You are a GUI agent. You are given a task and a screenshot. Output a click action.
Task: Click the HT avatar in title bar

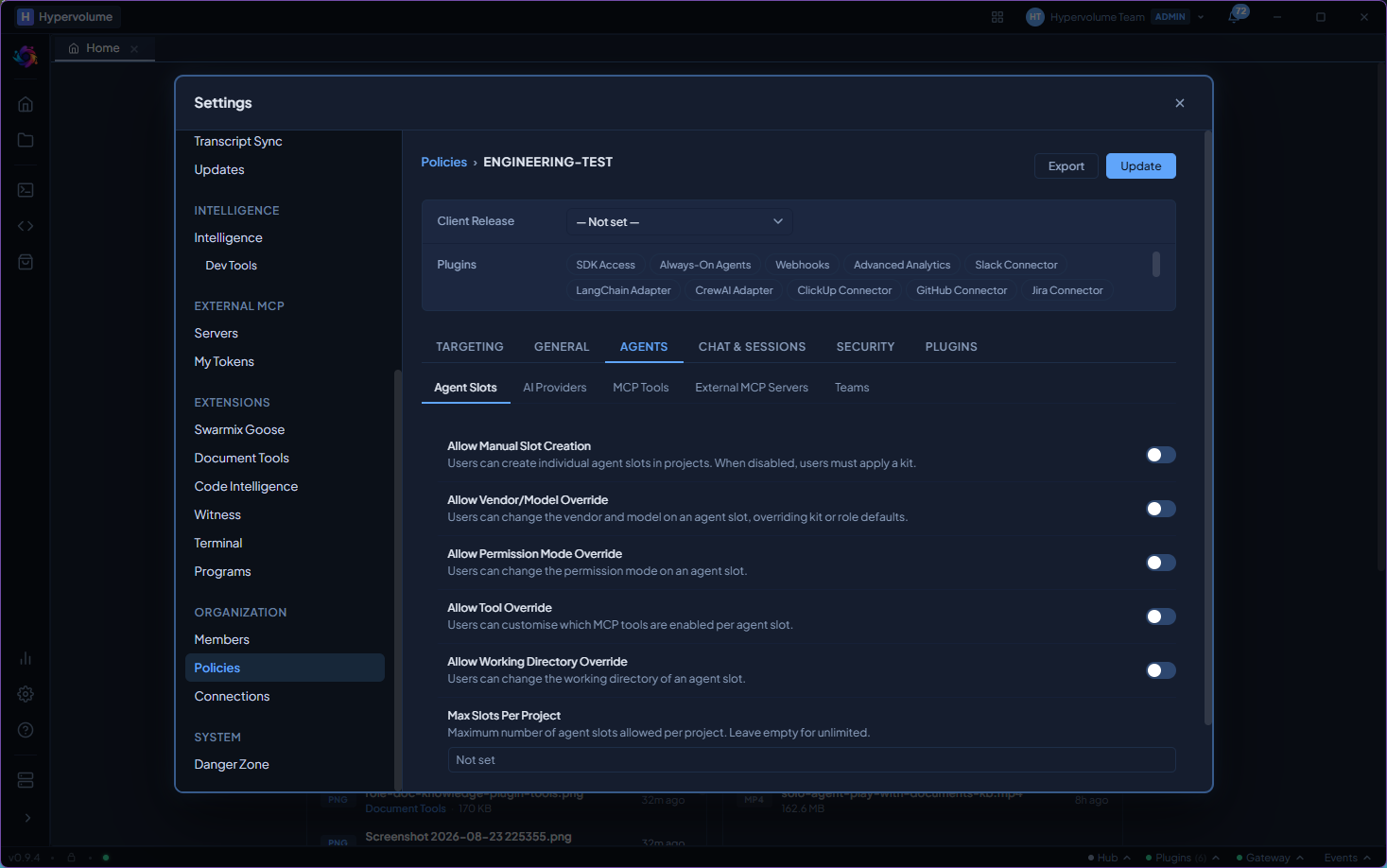click(x=1035, y=17)
